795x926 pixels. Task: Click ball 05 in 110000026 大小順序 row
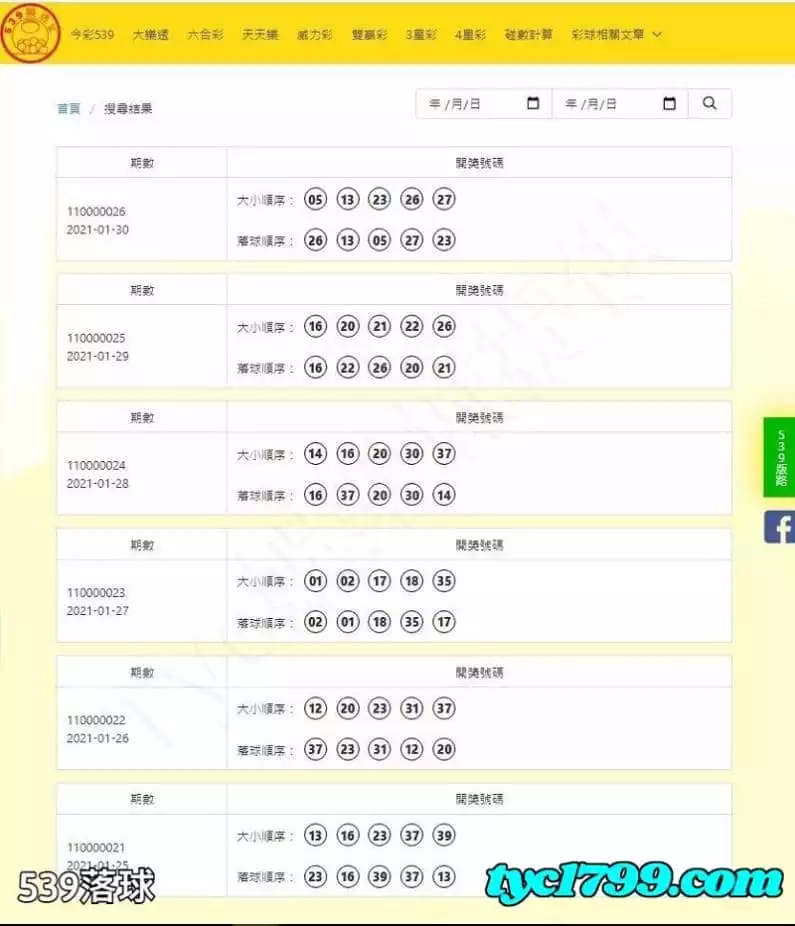pyautogui.click(x=315, y=199)
